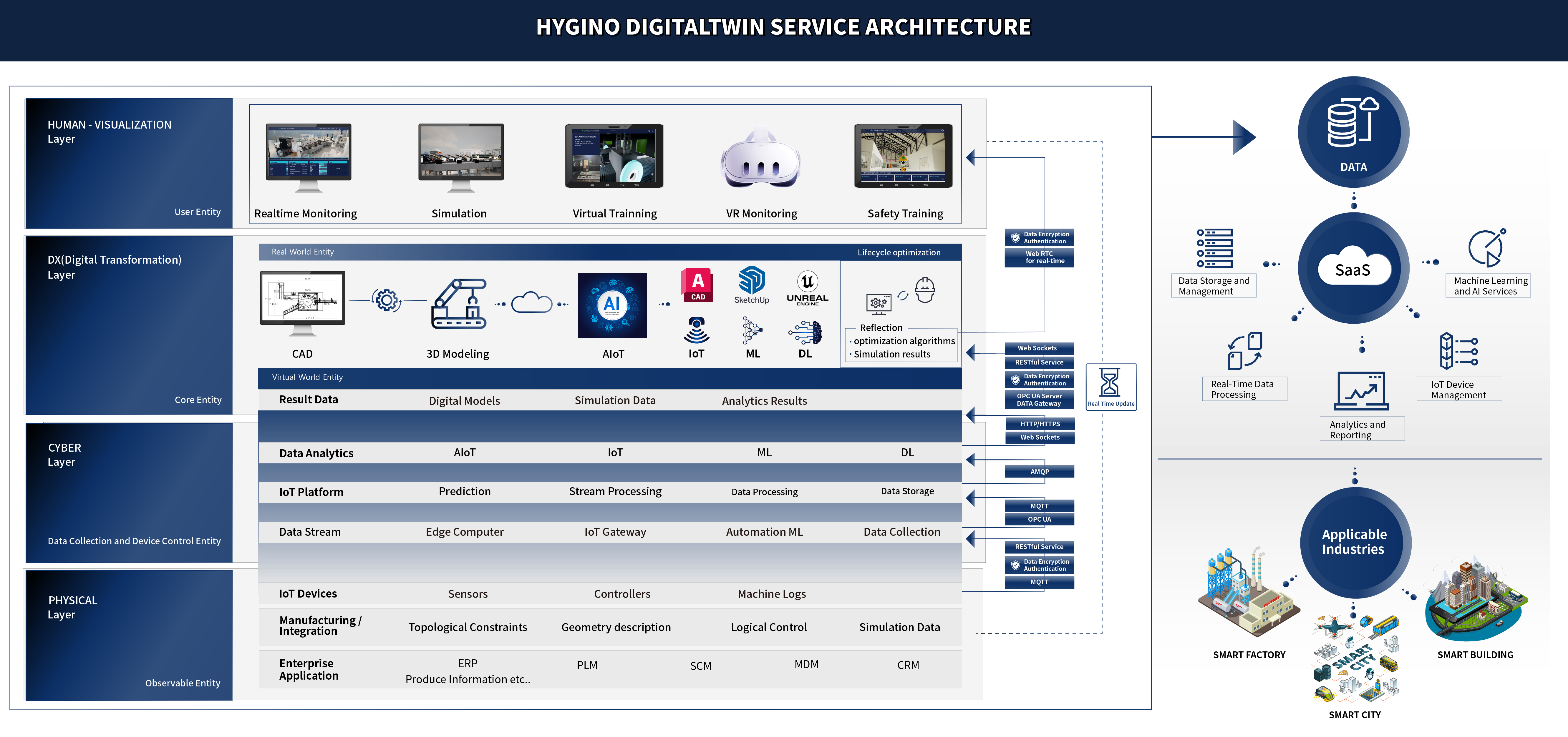The height and width of the screenshot is (737, 1568).
Task: Click the Realtime Monitoring monitor thumbnail
Action: pyautogui.click(x=309, y=157)
